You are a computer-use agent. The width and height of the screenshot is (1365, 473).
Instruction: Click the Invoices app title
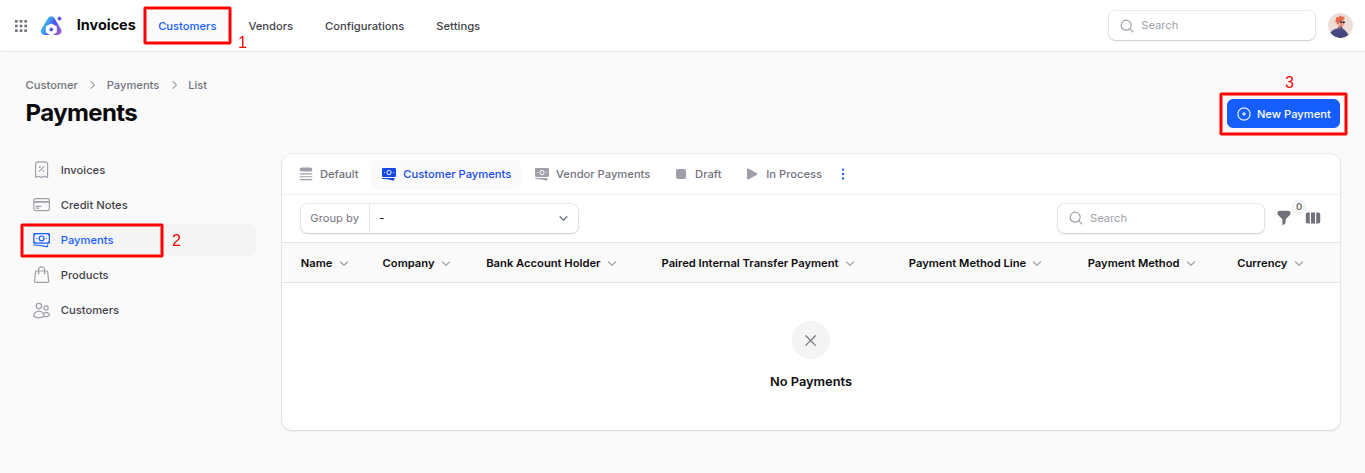click(x=106, y=25)
